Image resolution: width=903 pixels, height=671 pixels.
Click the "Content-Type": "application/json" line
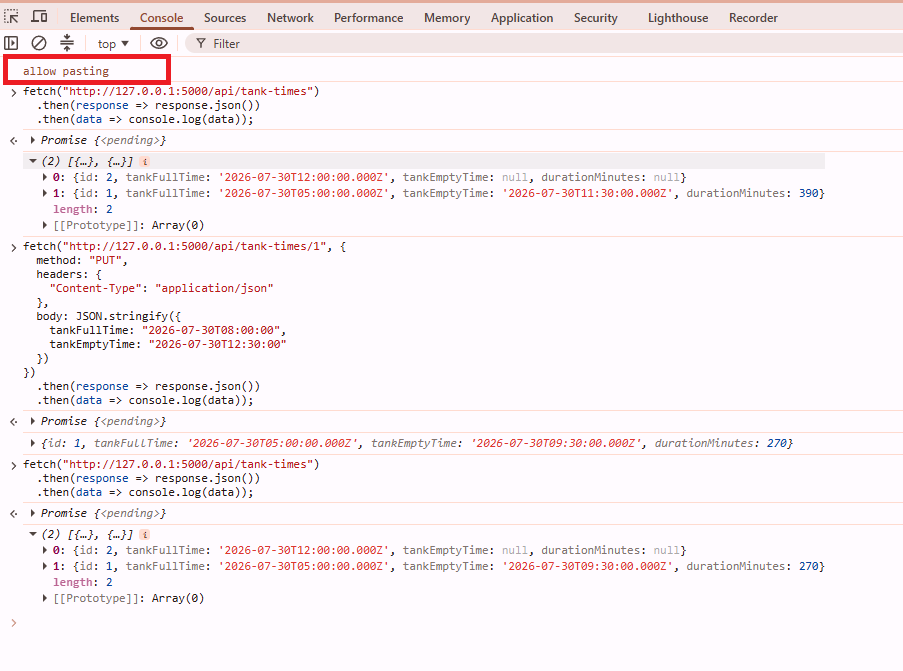(x=161, y=288)
